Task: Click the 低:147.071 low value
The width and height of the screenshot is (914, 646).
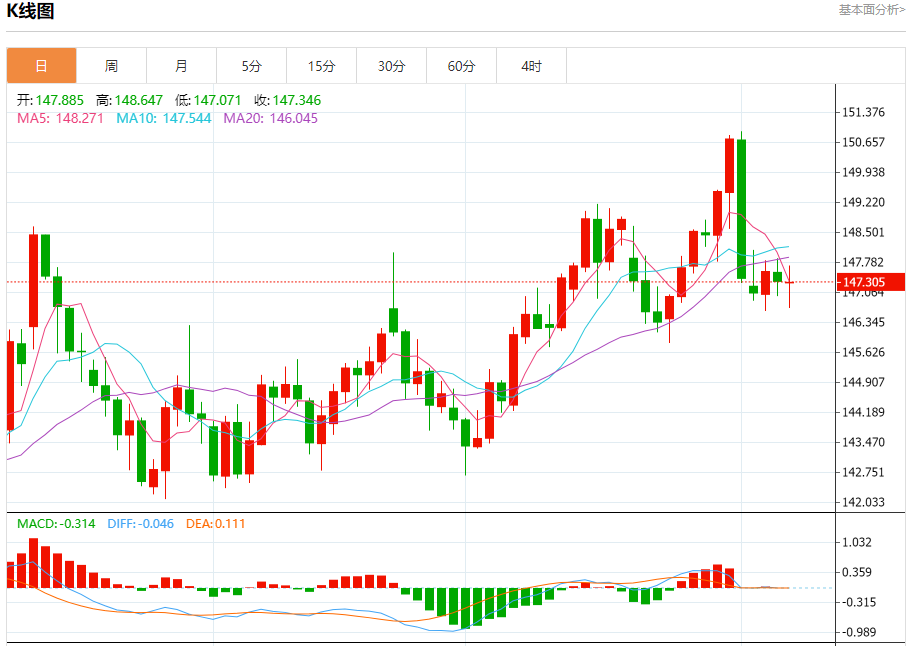Action: (208, 100)
